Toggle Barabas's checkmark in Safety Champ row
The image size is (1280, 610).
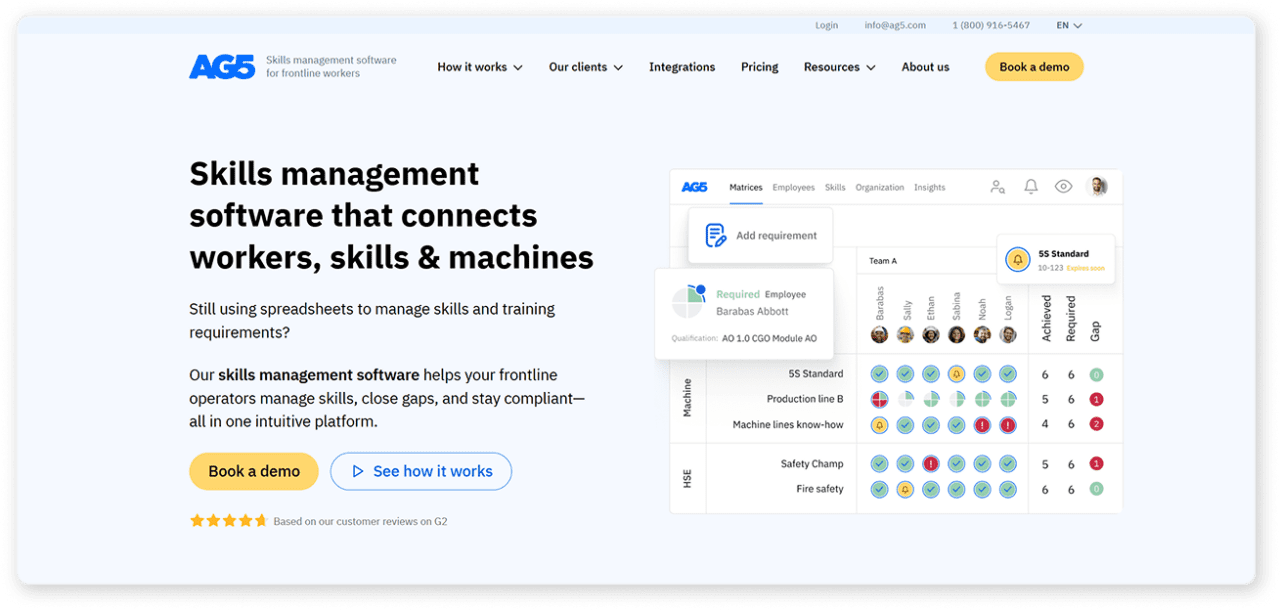879,464
